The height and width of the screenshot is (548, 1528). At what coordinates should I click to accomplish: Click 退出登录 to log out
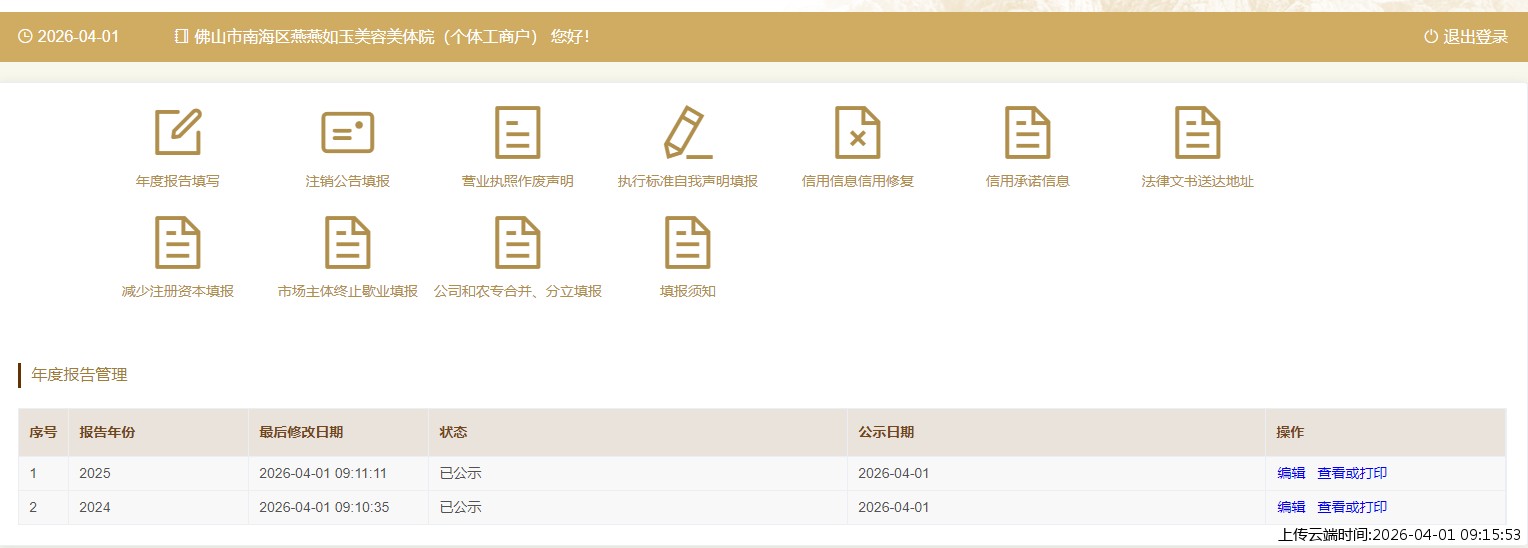pos(1466,37)
